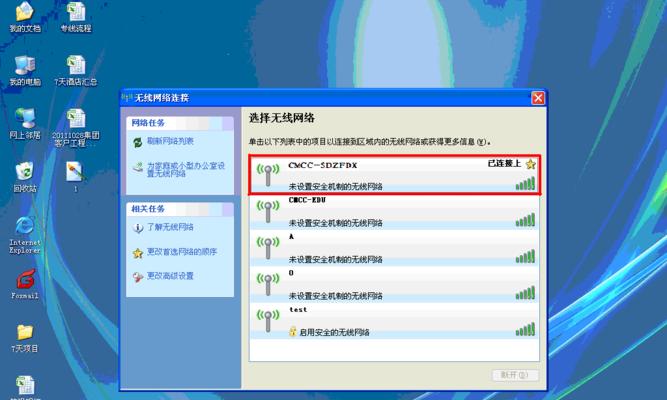Click the preferred star next to 已连接上
Viewport: 667px width, 400px height.
(x=530, y=164)
